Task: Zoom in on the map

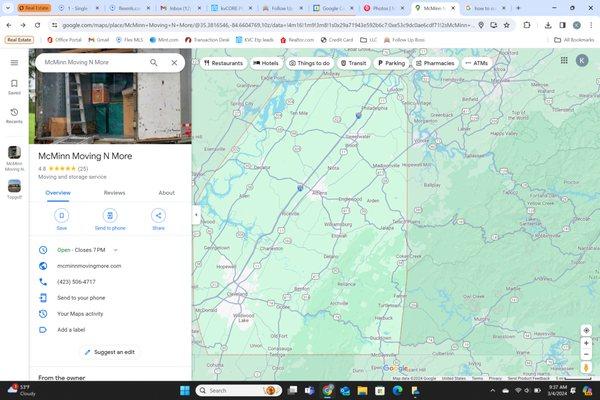Action: (x=586, y=343)
